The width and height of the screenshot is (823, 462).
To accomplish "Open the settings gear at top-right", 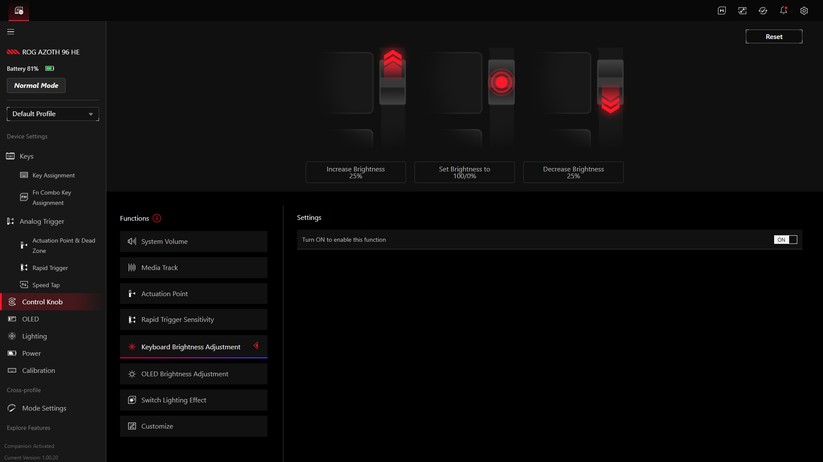I will (x=804, y=10).
